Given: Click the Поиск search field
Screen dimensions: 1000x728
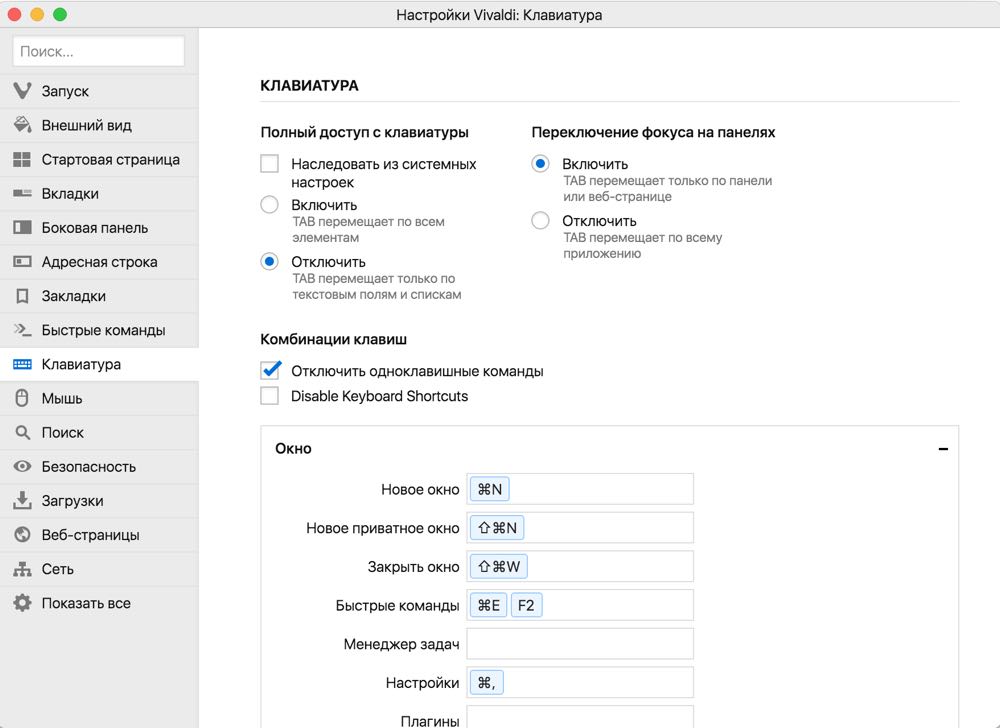Looking at the screenshot, I should [x=99, y=51].
